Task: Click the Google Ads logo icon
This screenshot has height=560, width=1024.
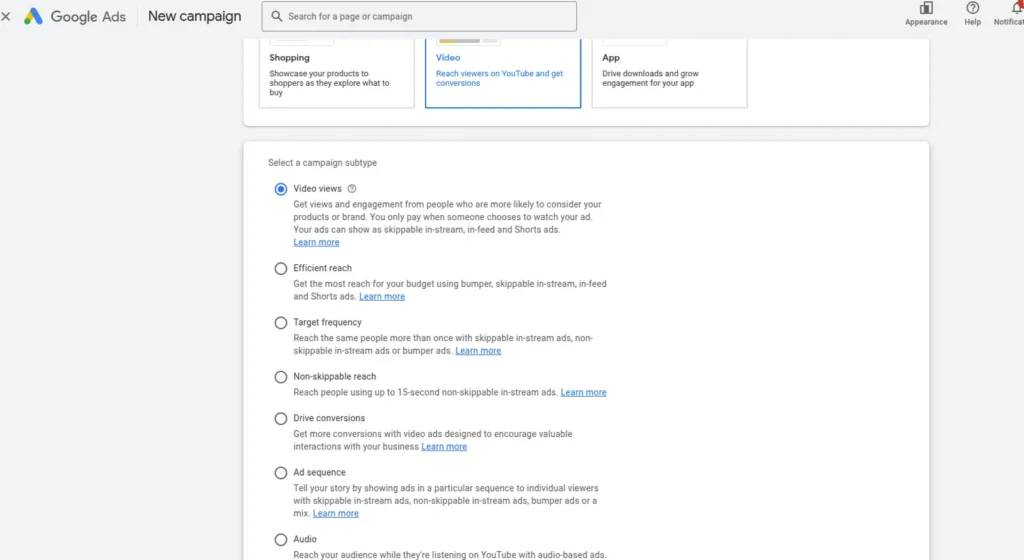Action: pyautogui.click(x=33, y=17)
